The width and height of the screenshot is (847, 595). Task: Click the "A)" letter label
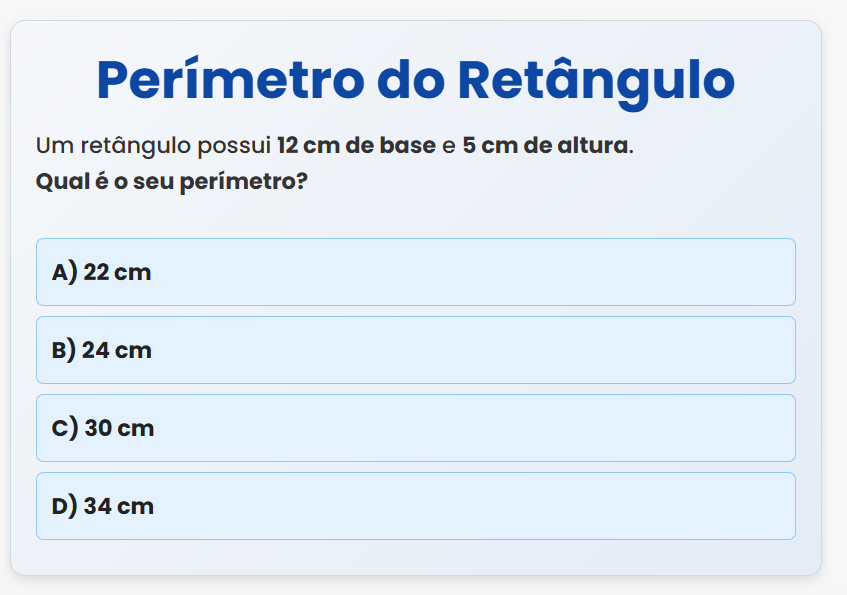[64, 272]
